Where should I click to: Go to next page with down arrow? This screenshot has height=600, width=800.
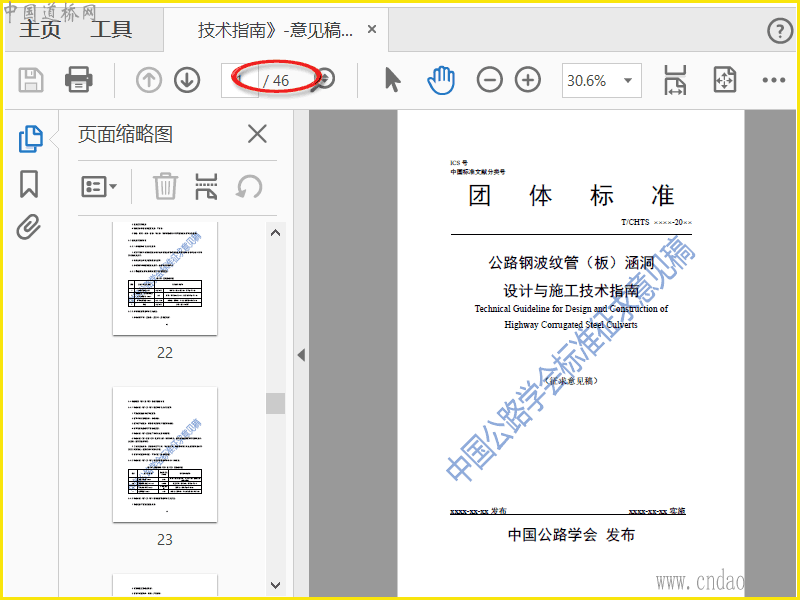[187, 80]
